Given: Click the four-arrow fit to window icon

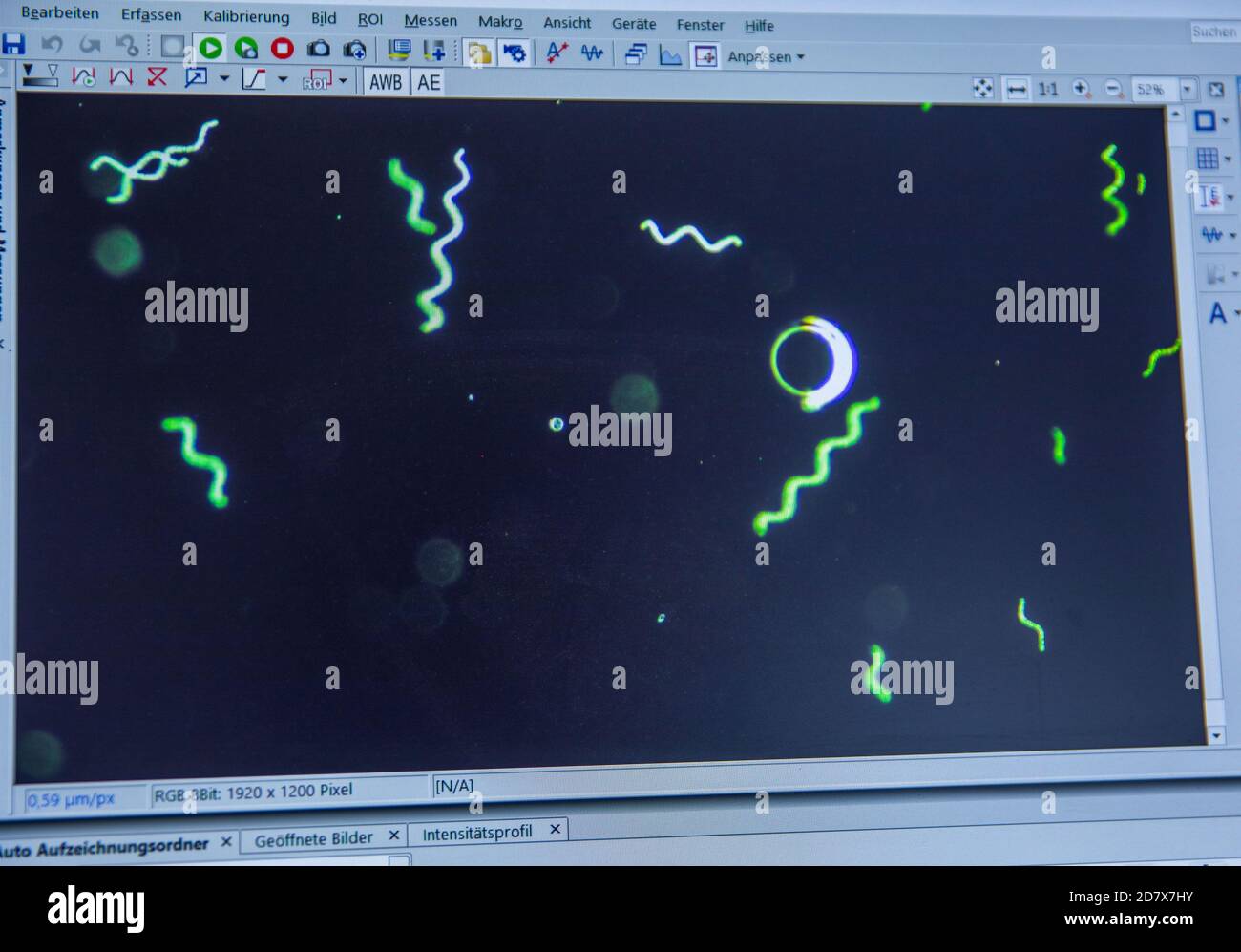Looking at the screenshot, I should (x=982, y=89).
